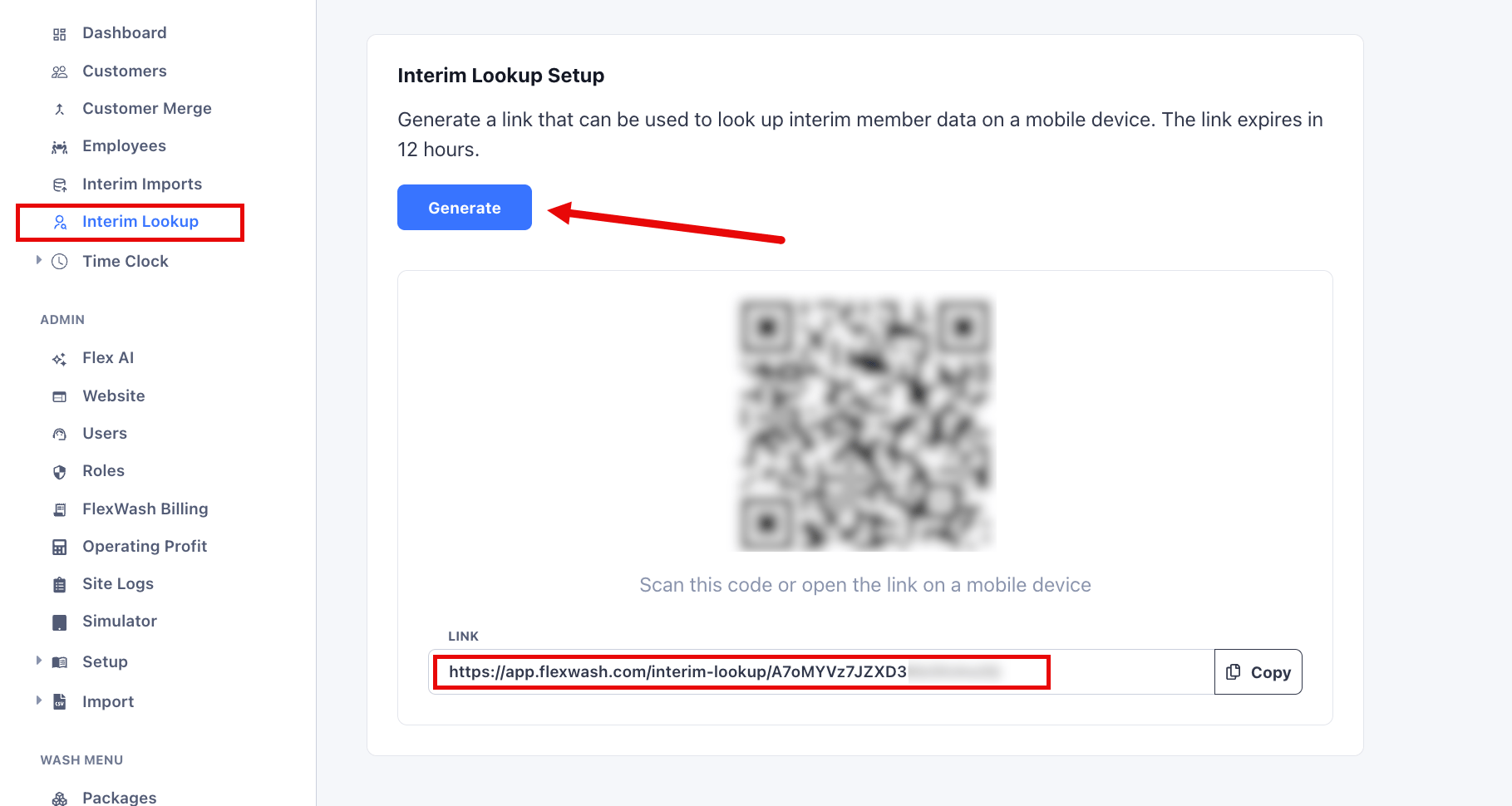
Task: Click the Simulator tablet icon
Action: pyautogui.click(x=59, y=622)
